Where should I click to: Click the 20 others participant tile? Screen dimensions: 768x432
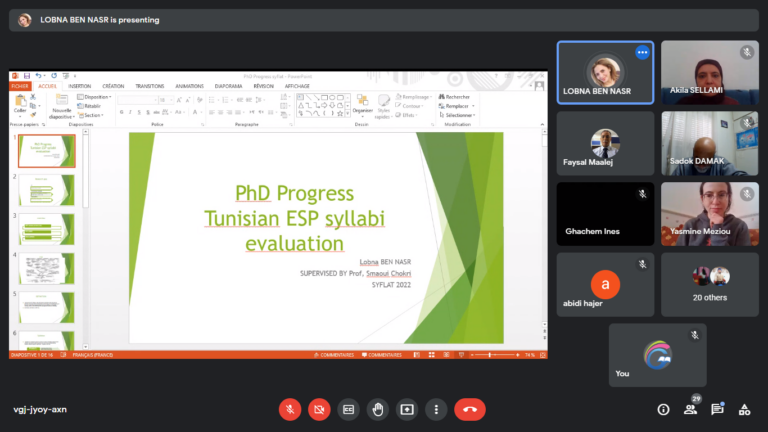(x=710, y=284)
